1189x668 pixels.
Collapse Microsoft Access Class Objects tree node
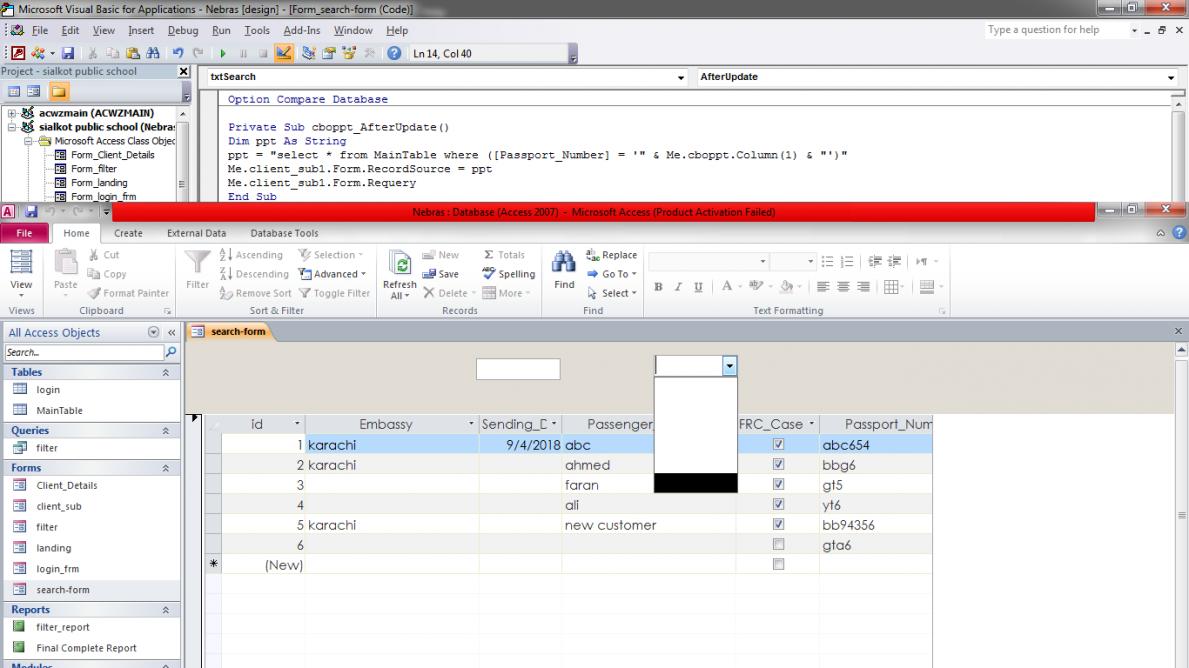[28, 141]
